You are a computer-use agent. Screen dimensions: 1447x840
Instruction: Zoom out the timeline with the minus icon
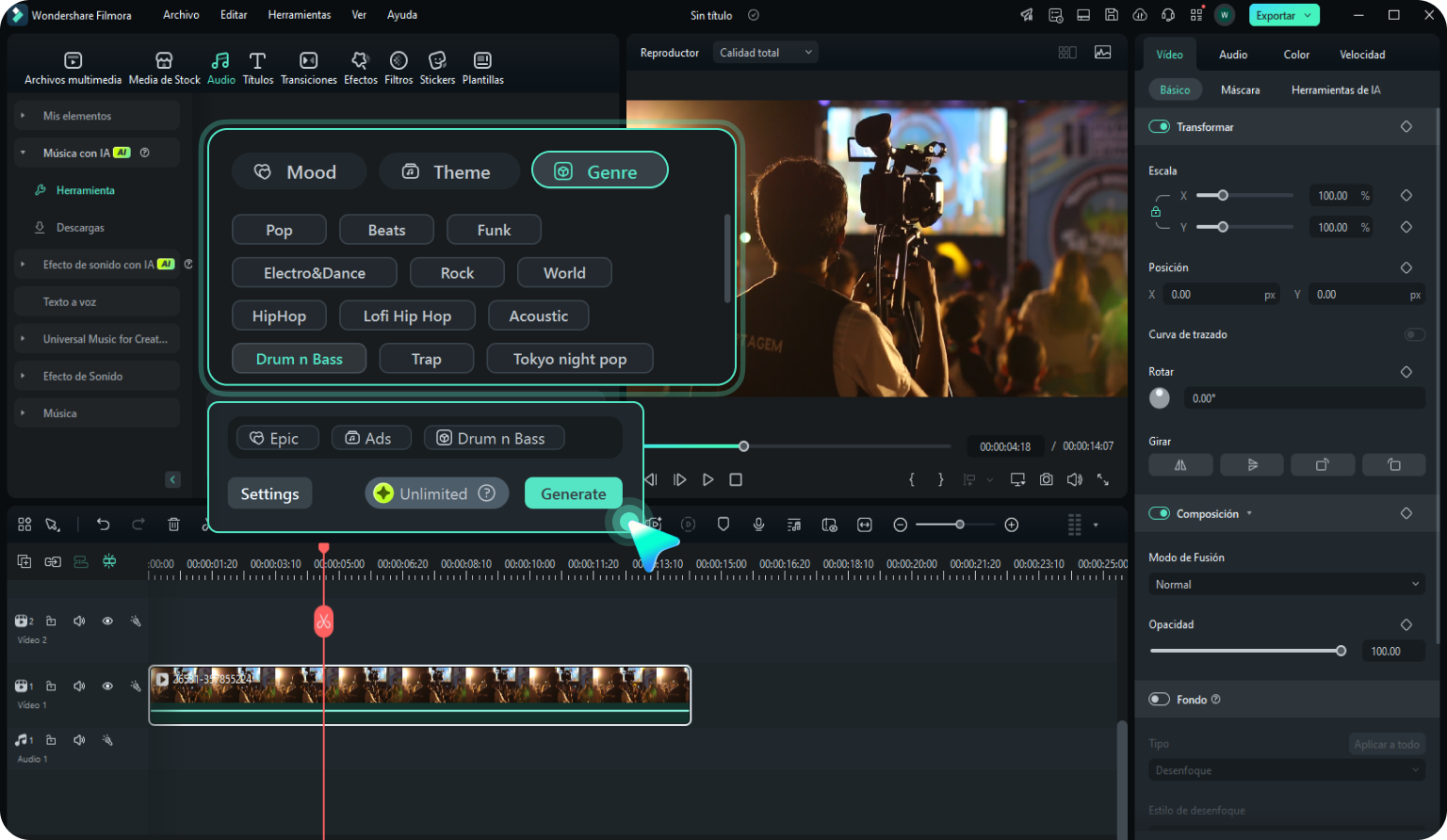click(x=901, y=525)
